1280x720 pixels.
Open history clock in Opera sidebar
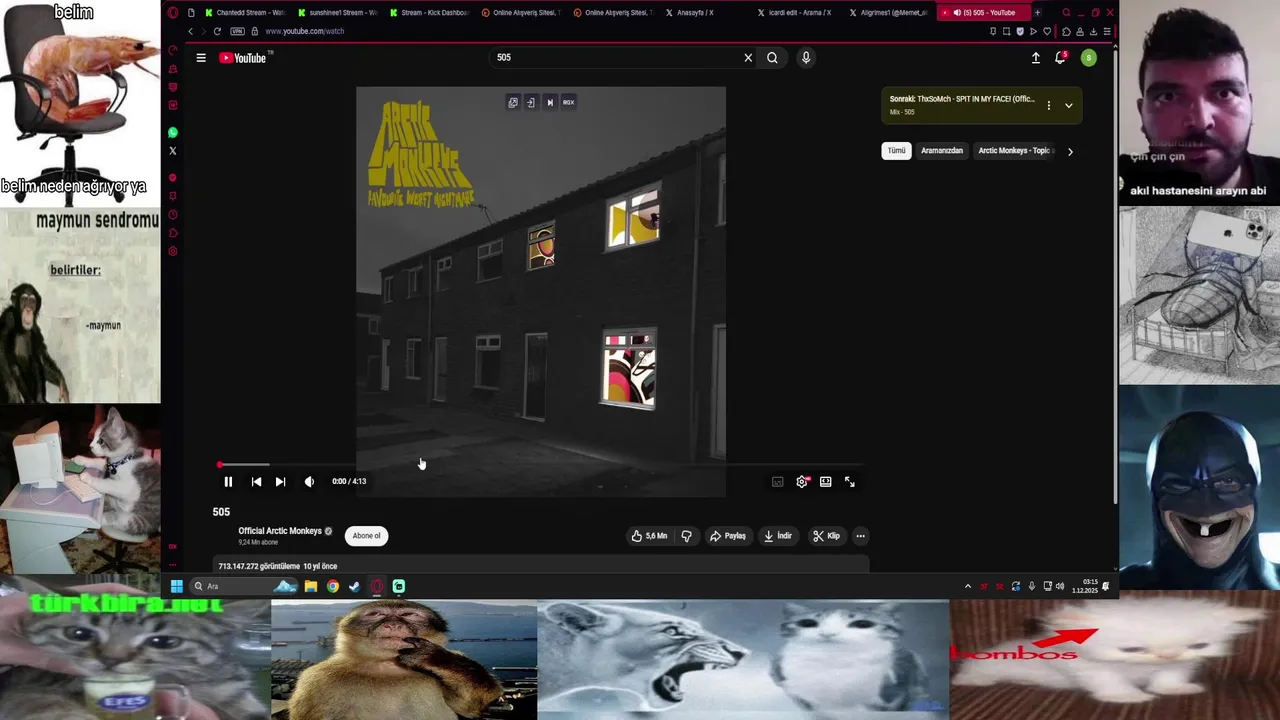point(173,215)
